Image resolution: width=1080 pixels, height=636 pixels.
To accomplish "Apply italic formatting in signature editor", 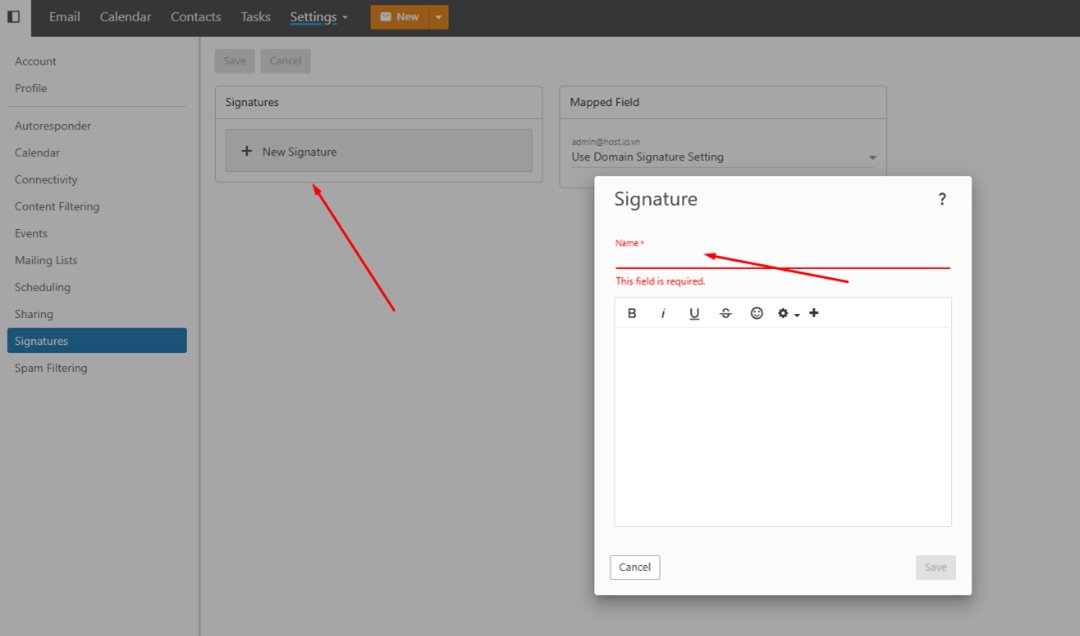I will tap(663, 314).
